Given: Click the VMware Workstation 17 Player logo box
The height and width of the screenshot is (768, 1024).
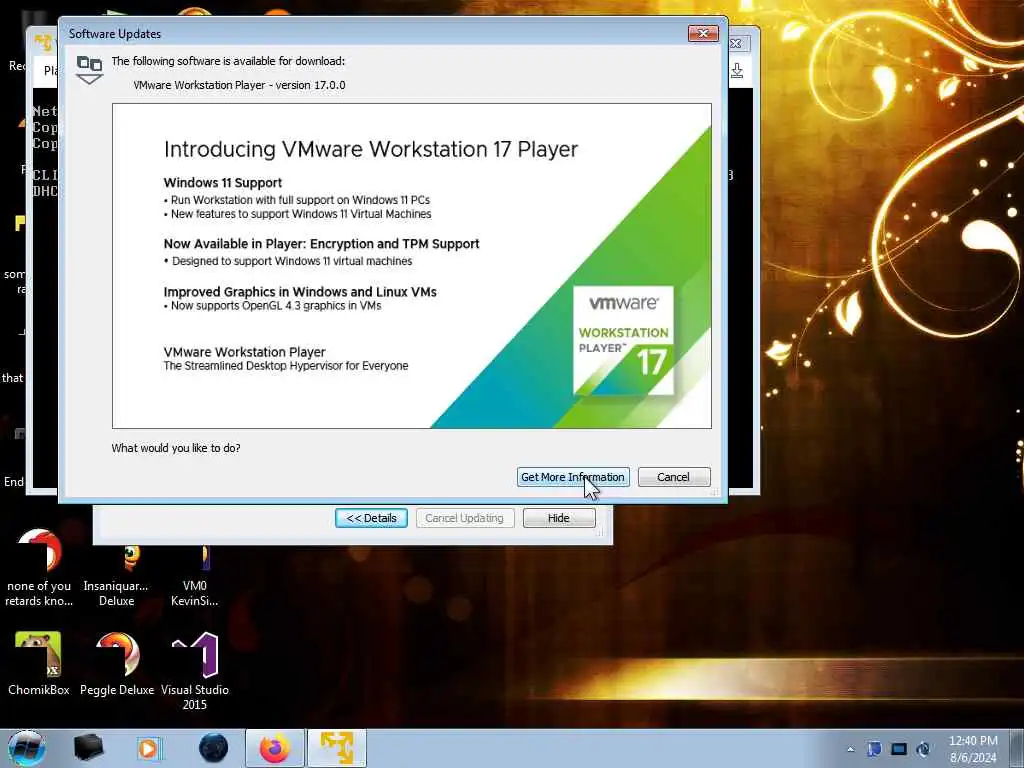Looking at the screenshot, I should [x=623, y=340].
